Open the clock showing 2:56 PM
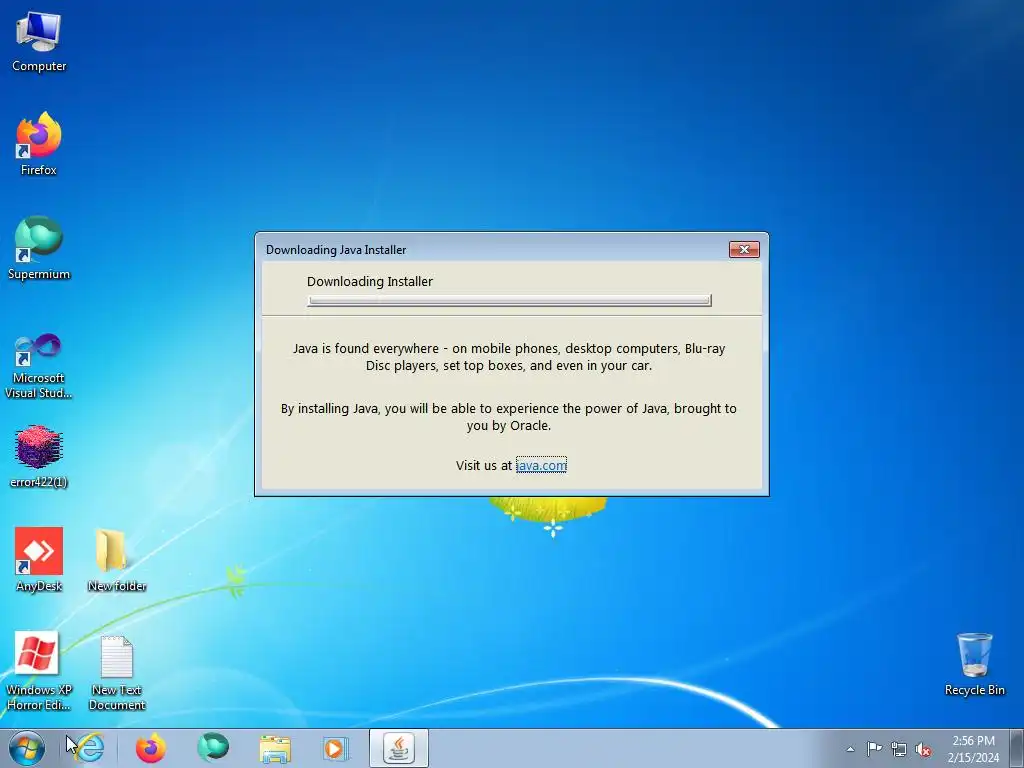This screenshot has height=768, width=1024. click(973, 749)
